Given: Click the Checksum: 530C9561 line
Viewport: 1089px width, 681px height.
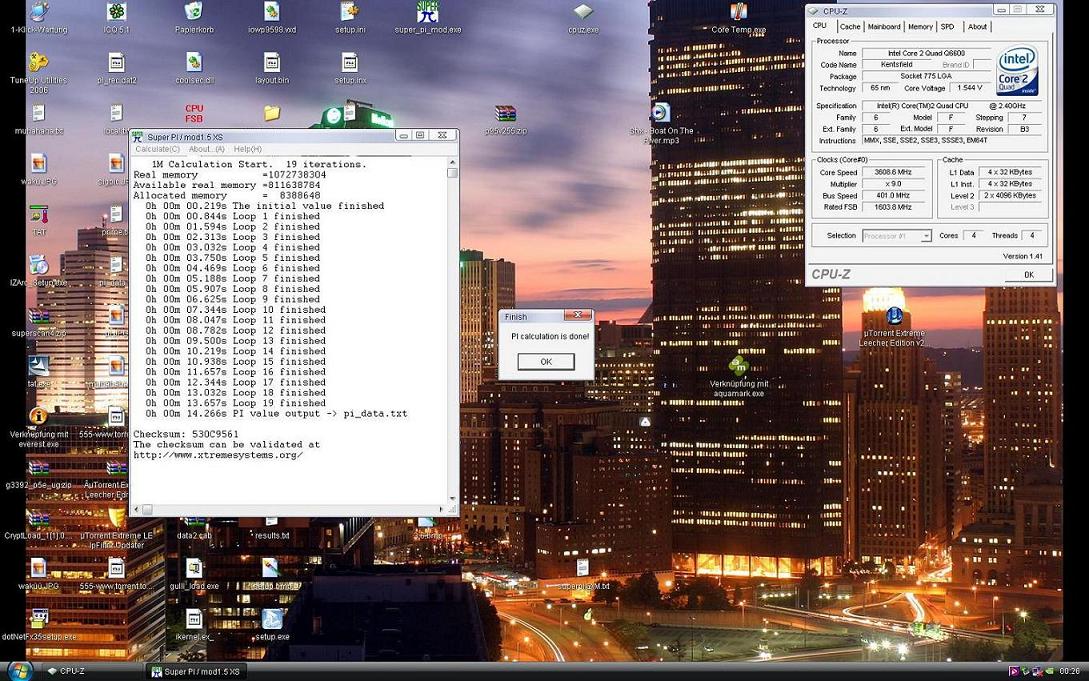Looking at the screenshot, I should coord(185,434).
